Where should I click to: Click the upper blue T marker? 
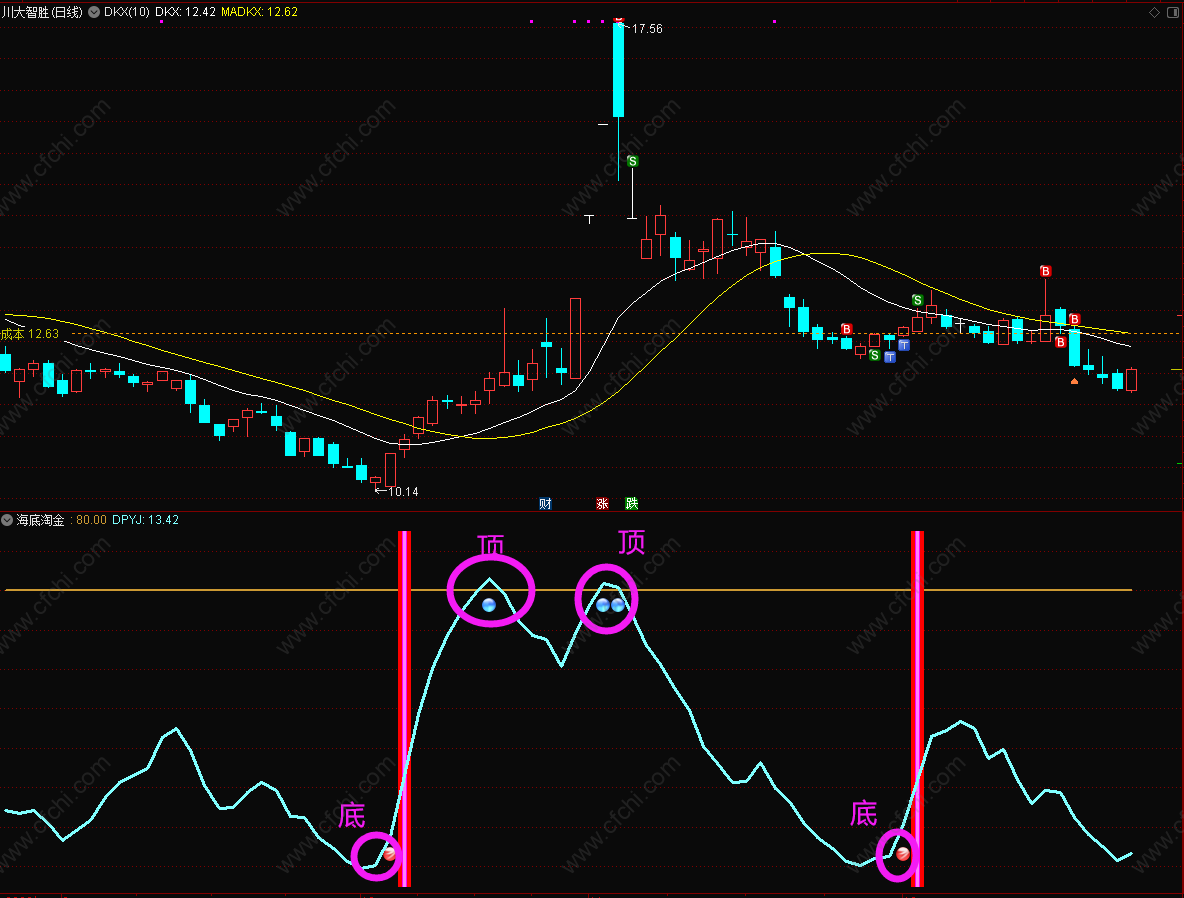coord(904,345)
